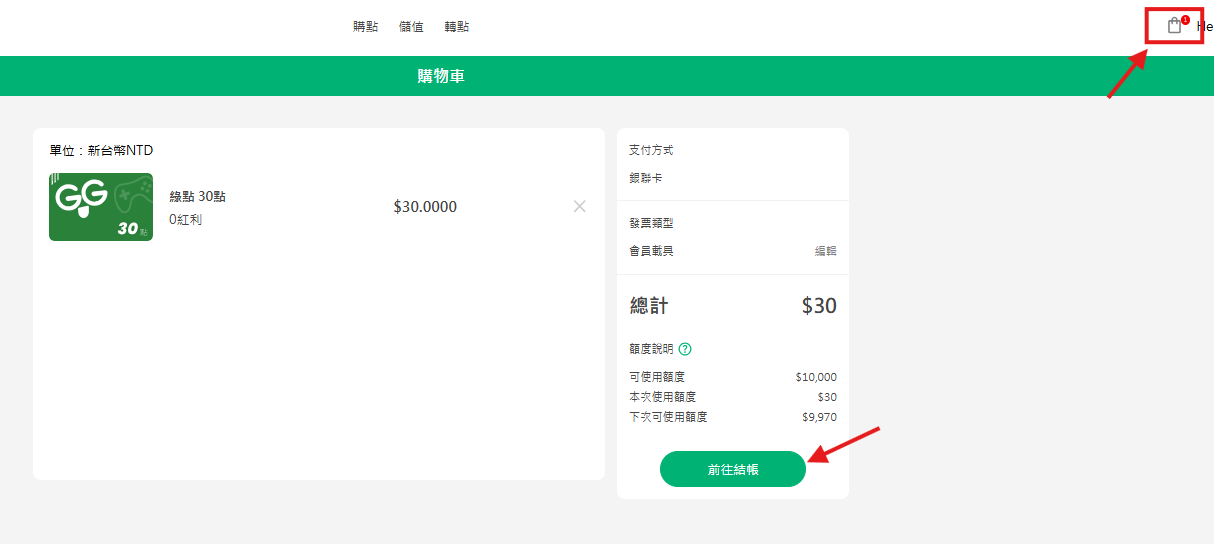Select the 轉點 navigation item

click(457, 27)
